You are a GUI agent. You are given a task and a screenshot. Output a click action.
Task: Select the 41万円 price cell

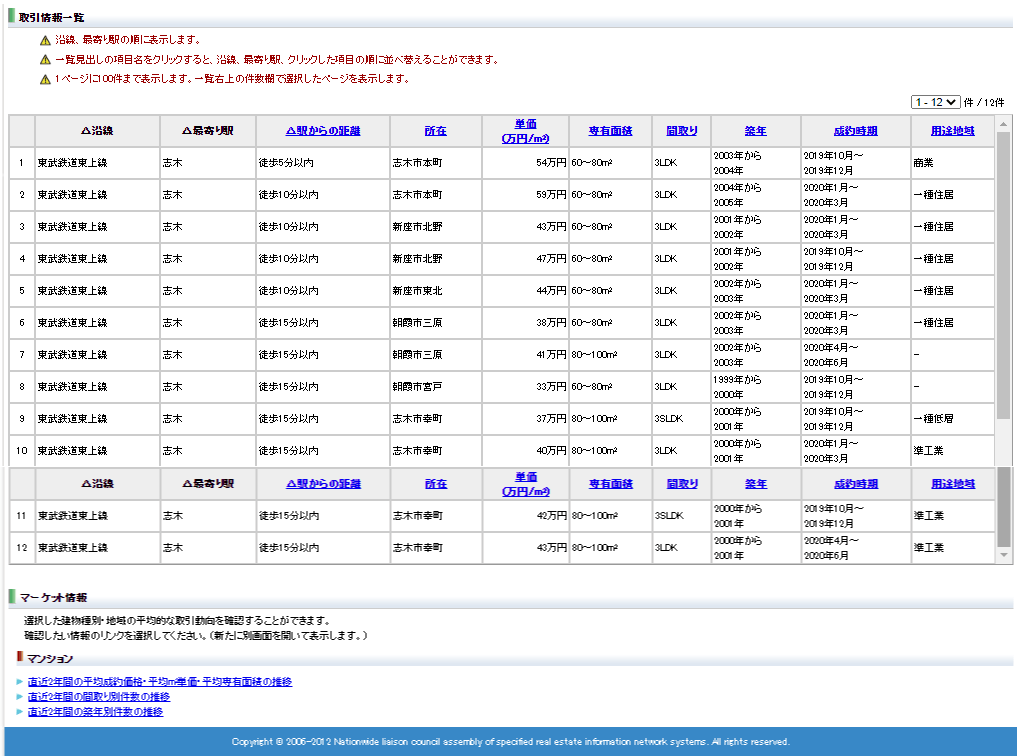525,355
